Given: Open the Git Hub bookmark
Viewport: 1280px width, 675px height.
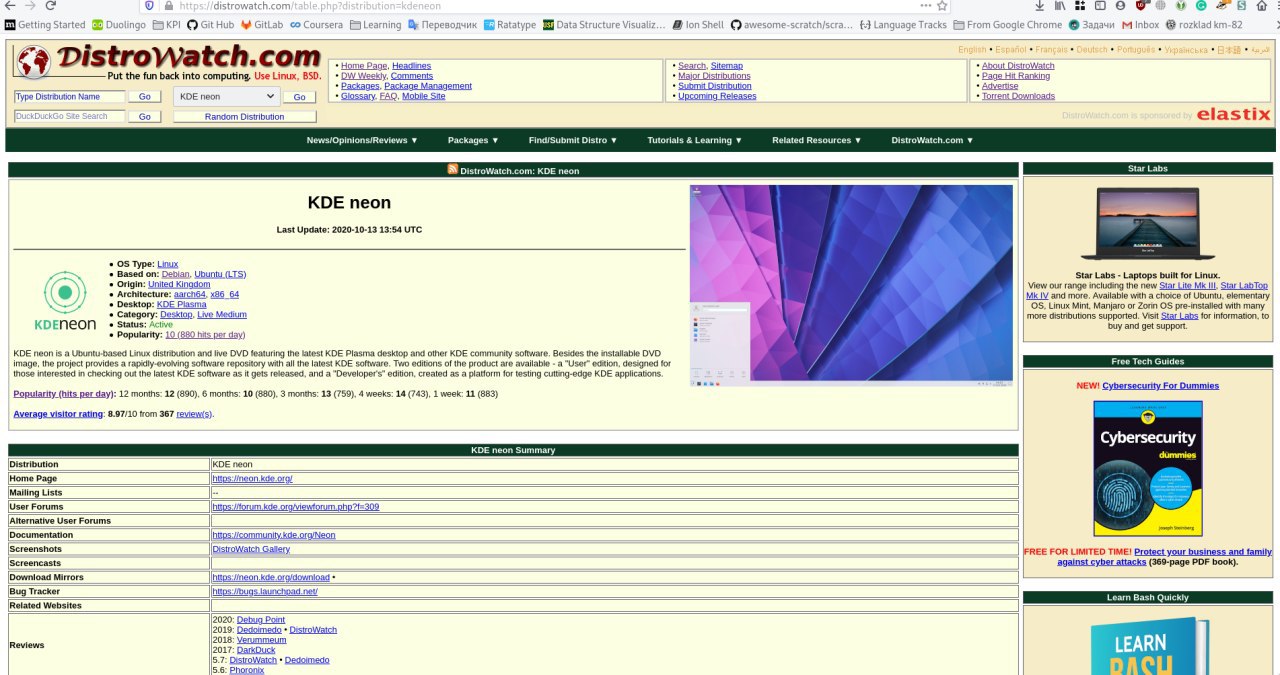Looking at the screenshot, I should point(210,25).
